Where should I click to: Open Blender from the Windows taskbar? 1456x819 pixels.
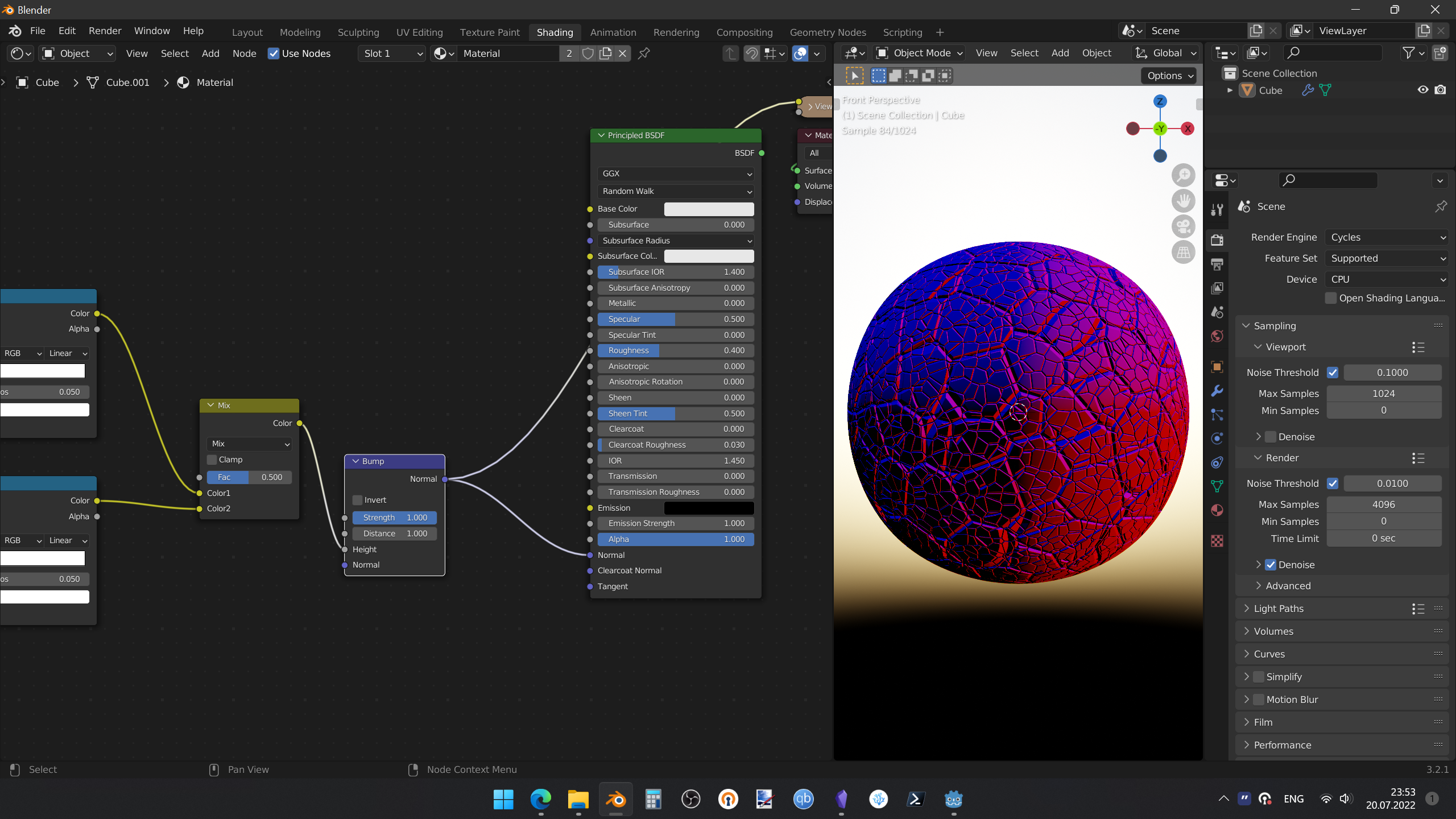(x=615, y=800)
